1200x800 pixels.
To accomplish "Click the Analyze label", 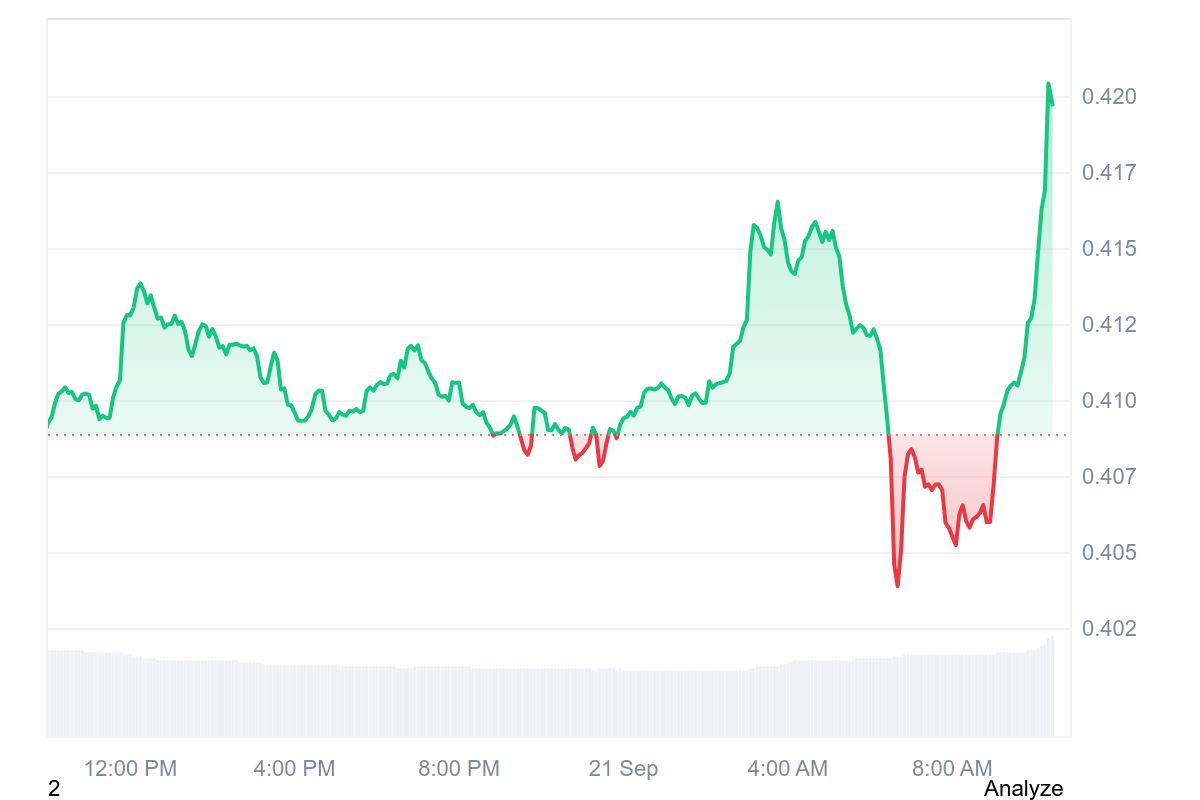I will (x=1023, y=789).
